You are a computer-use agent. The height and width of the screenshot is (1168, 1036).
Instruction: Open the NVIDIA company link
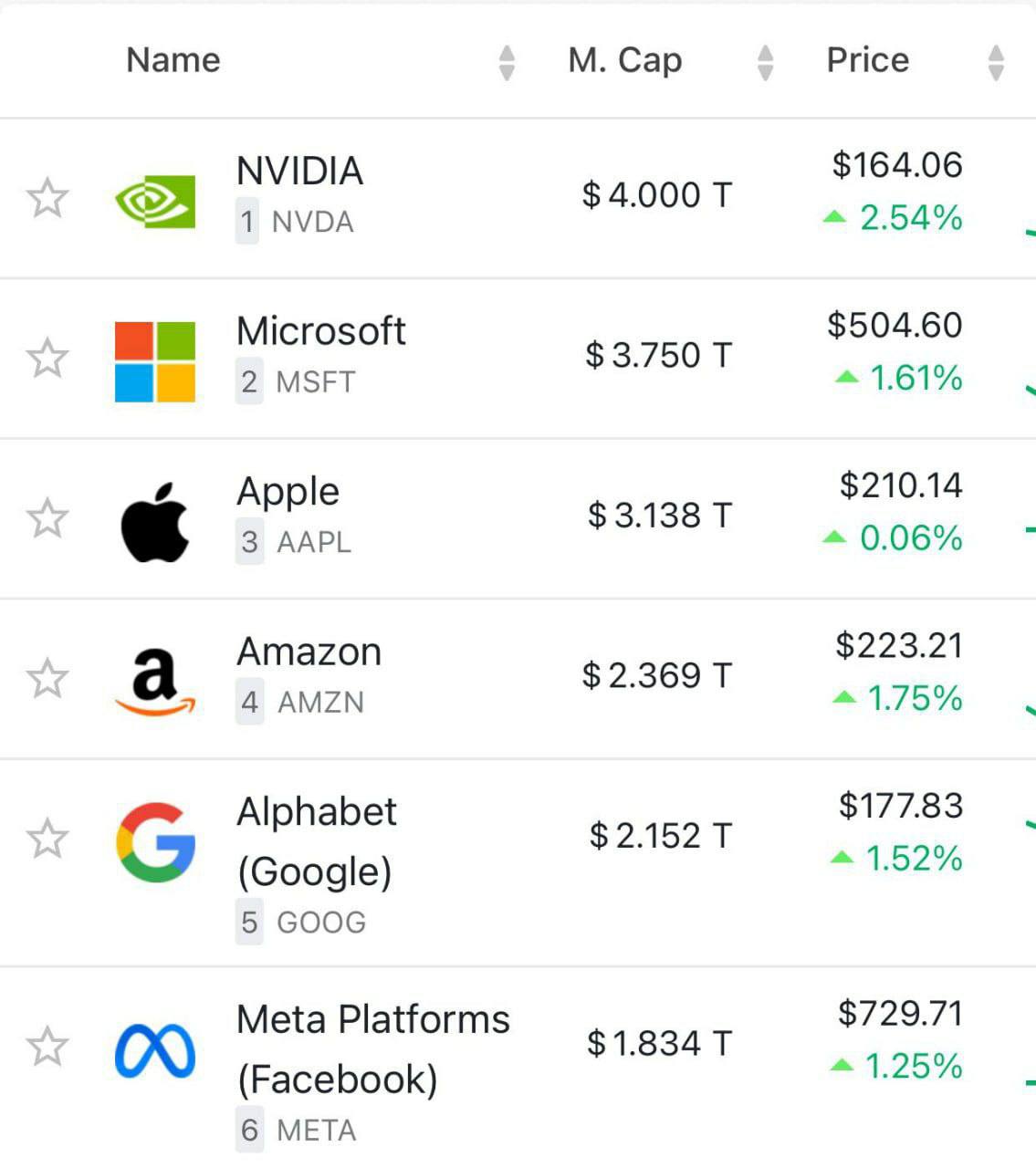pos(299,172)
